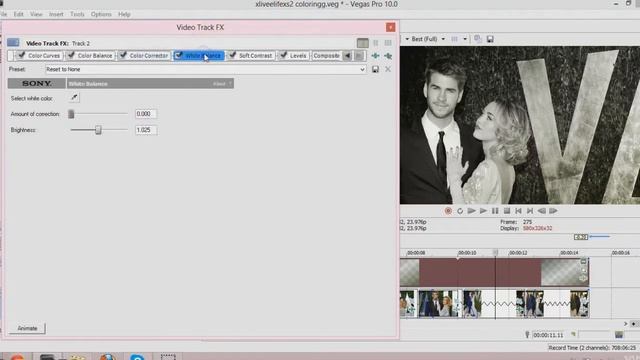Uncheck the White Balance effect
The width and height of the screenshot is (640, 360).
(178, 55)
